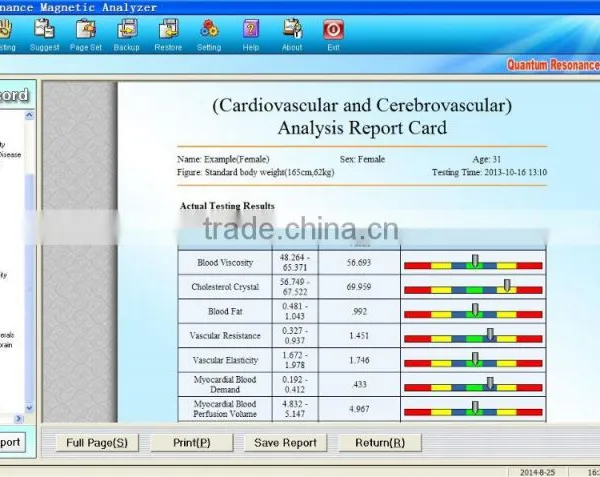
Task: Click the Blood Fat indicator marker
Action: [x=475, y=310]
